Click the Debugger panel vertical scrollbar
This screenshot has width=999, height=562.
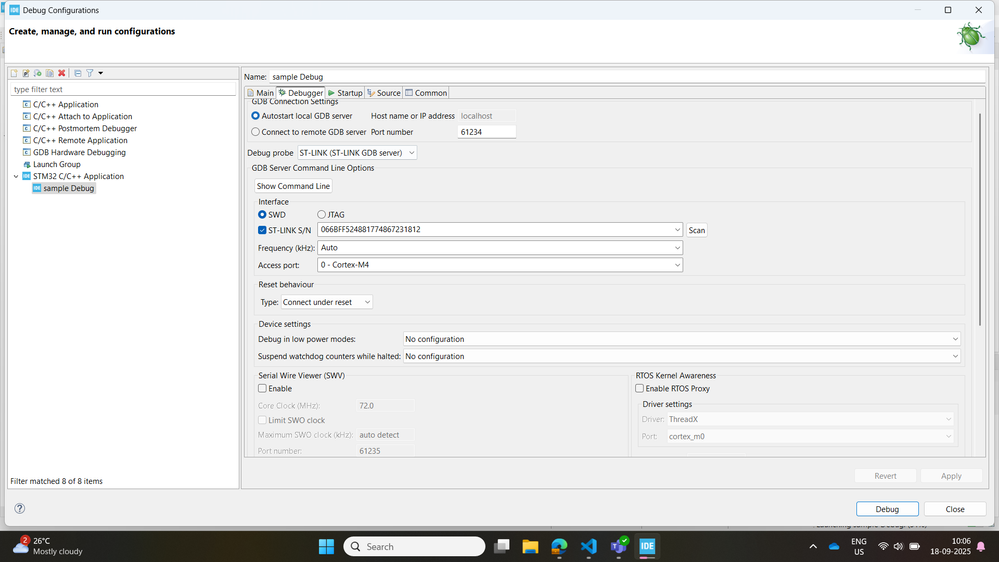(x=980, y=220)
